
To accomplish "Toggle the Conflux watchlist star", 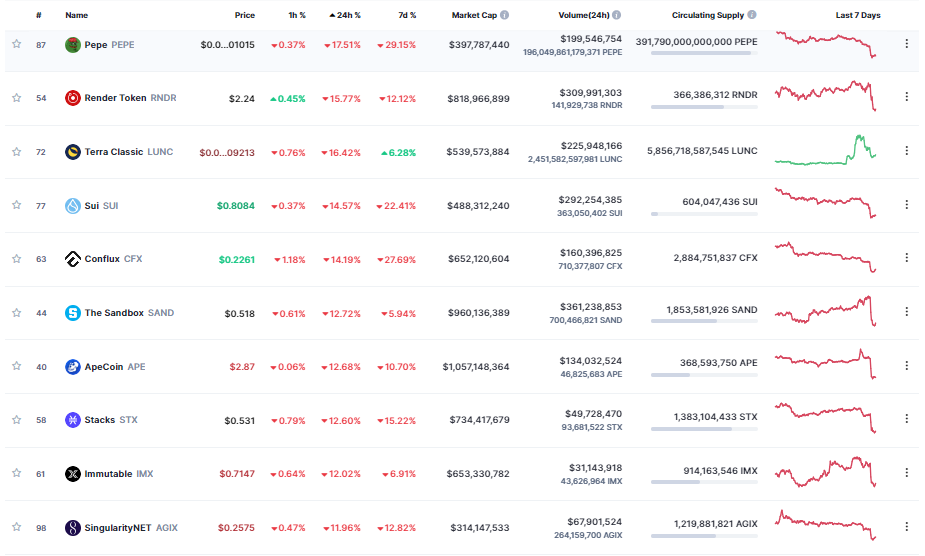I will (x=17, y=259).
